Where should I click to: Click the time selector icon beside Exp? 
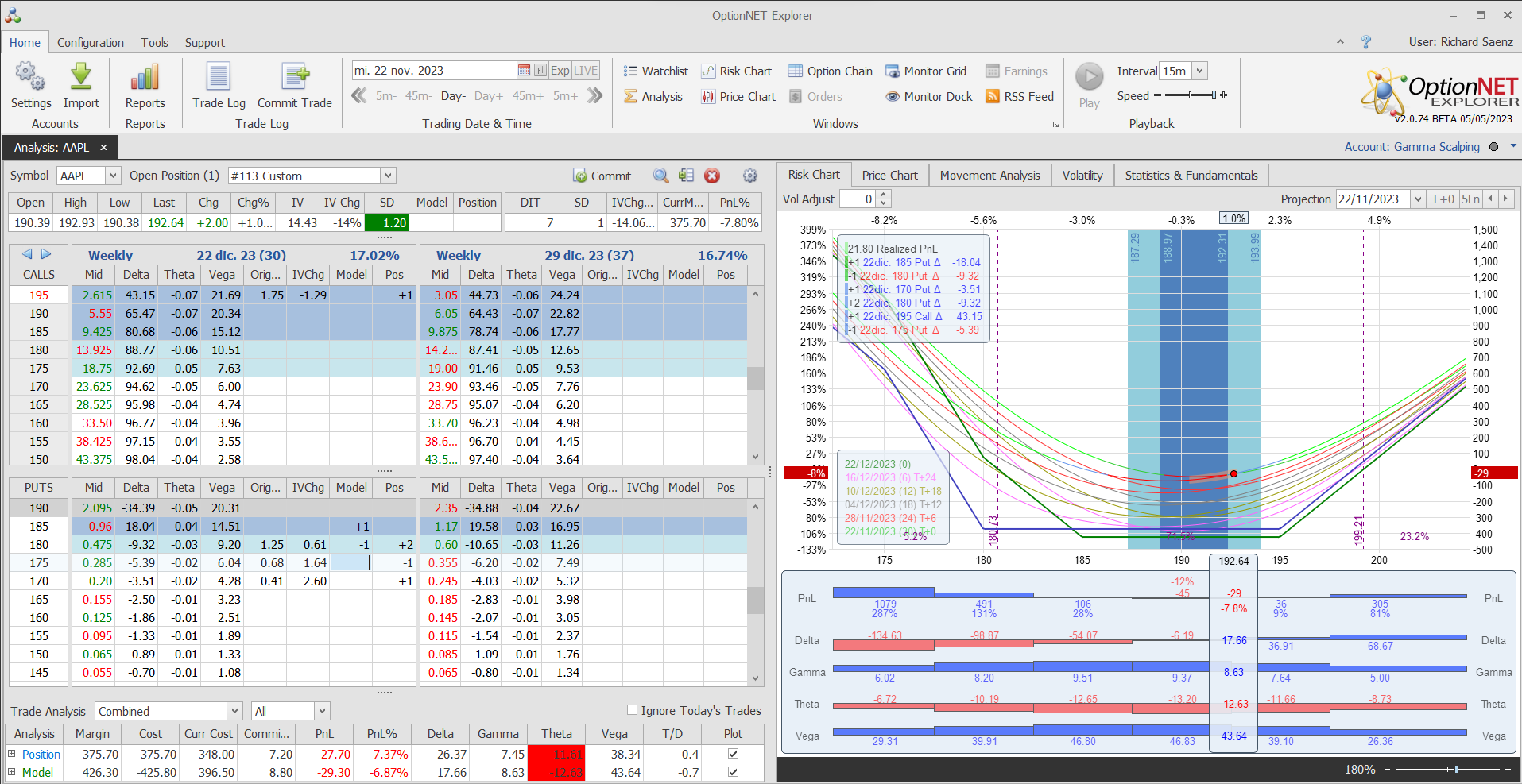pos(540,70)
